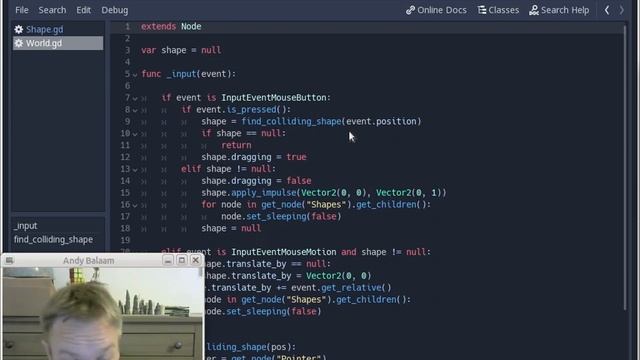Click 'return' keyword on line 11
The height and width of the screenshot is (360, 640).
point(236,145)
